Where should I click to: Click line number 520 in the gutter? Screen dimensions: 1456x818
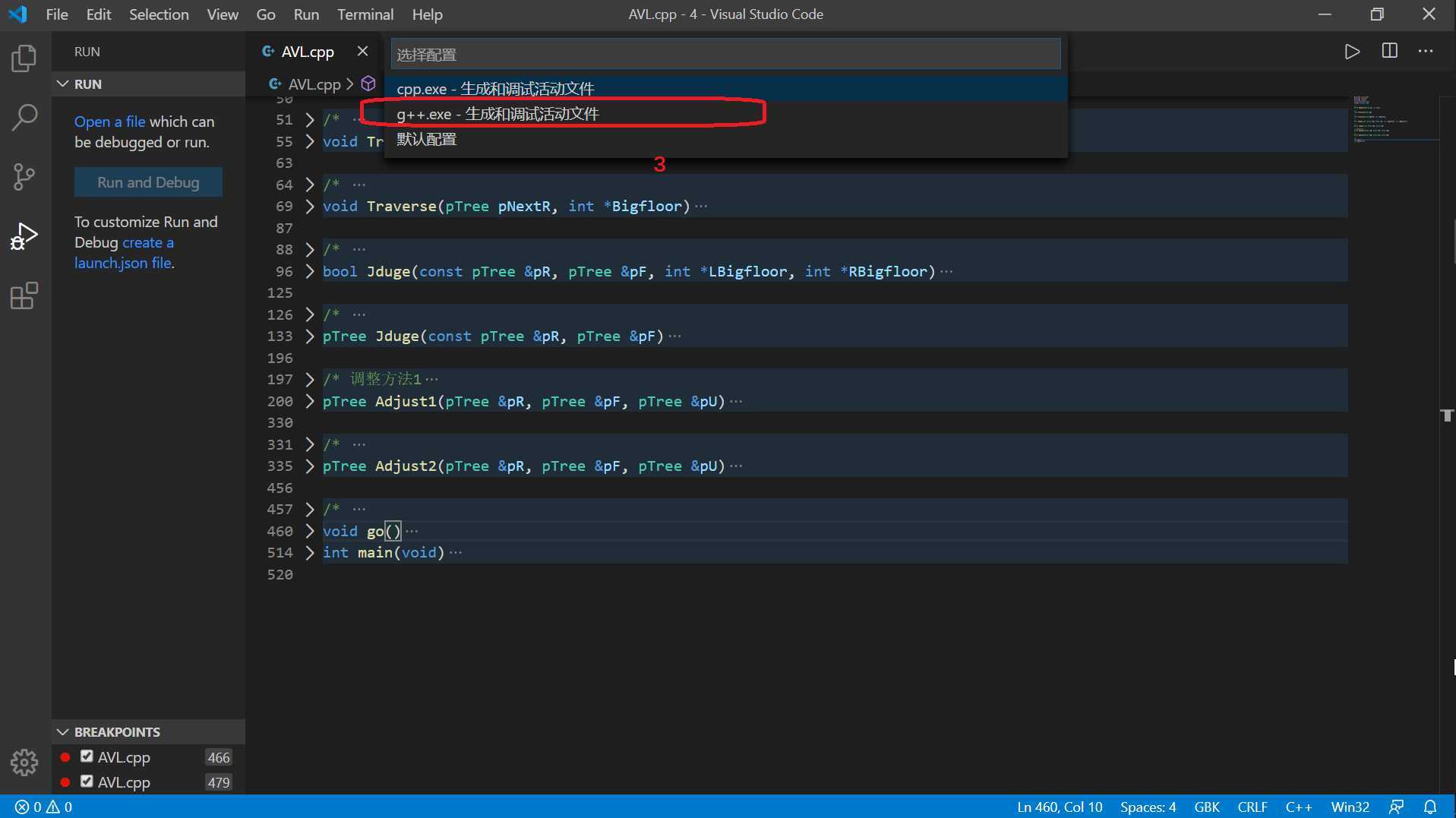(x=280, y=574)
